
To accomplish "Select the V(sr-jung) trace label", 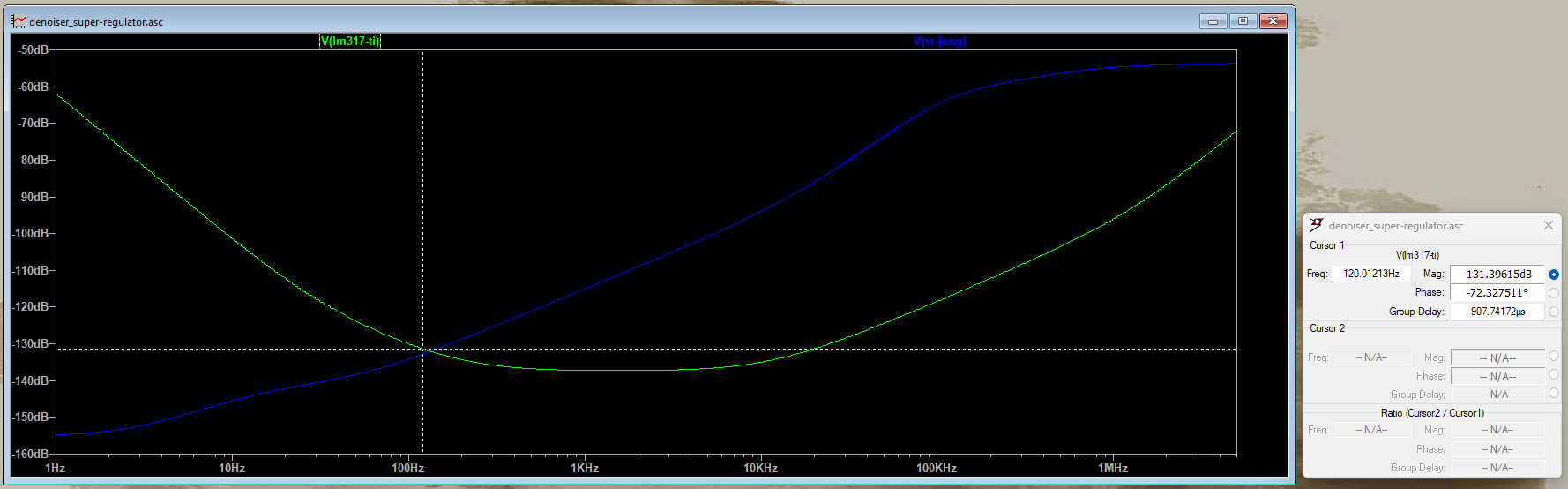I will (940, 41).
